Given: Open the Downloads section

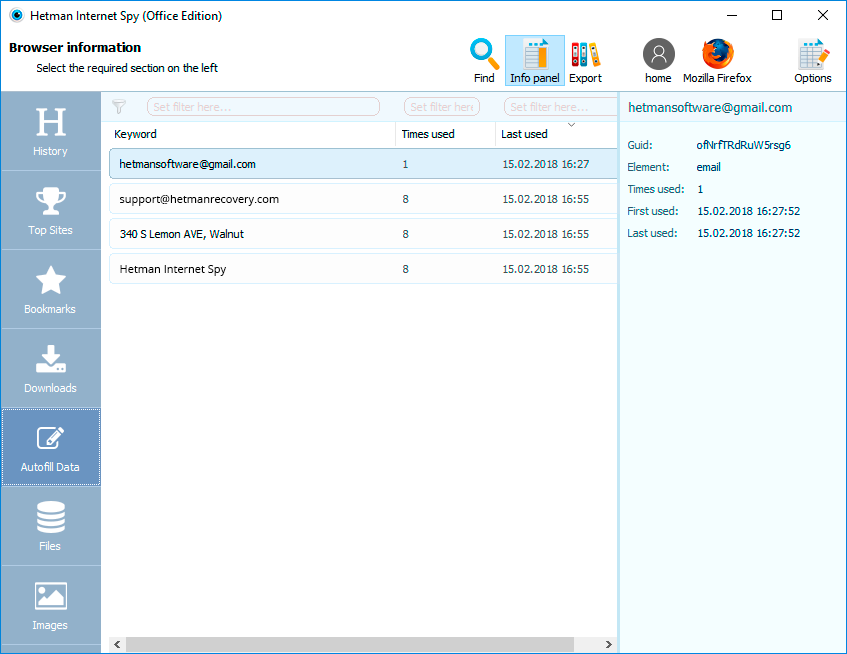Looking at the screenshot, I should (50, 368).
